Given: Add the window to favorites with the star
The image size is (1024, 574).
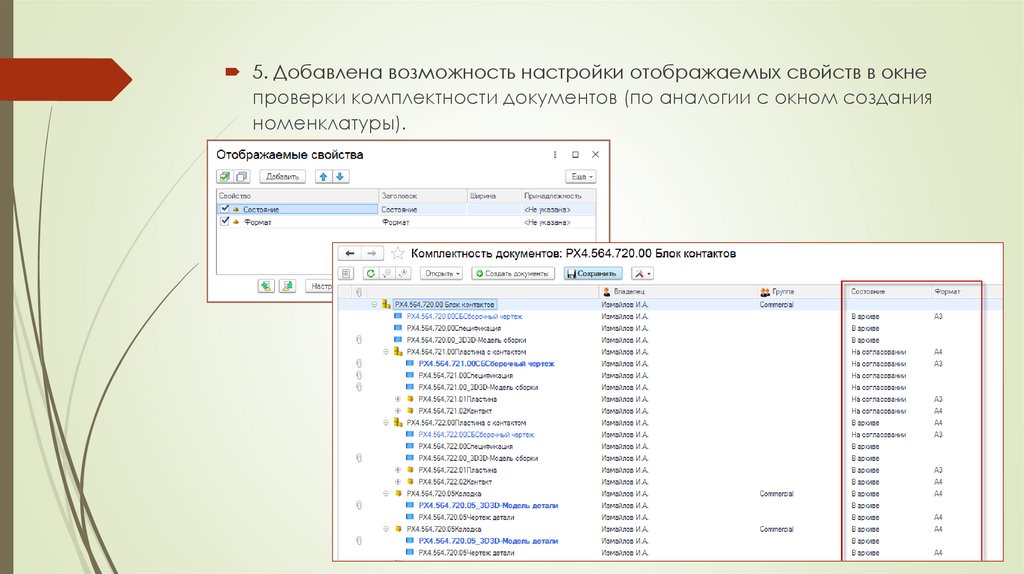Looking at the screenshot, I should coord(397,254).
